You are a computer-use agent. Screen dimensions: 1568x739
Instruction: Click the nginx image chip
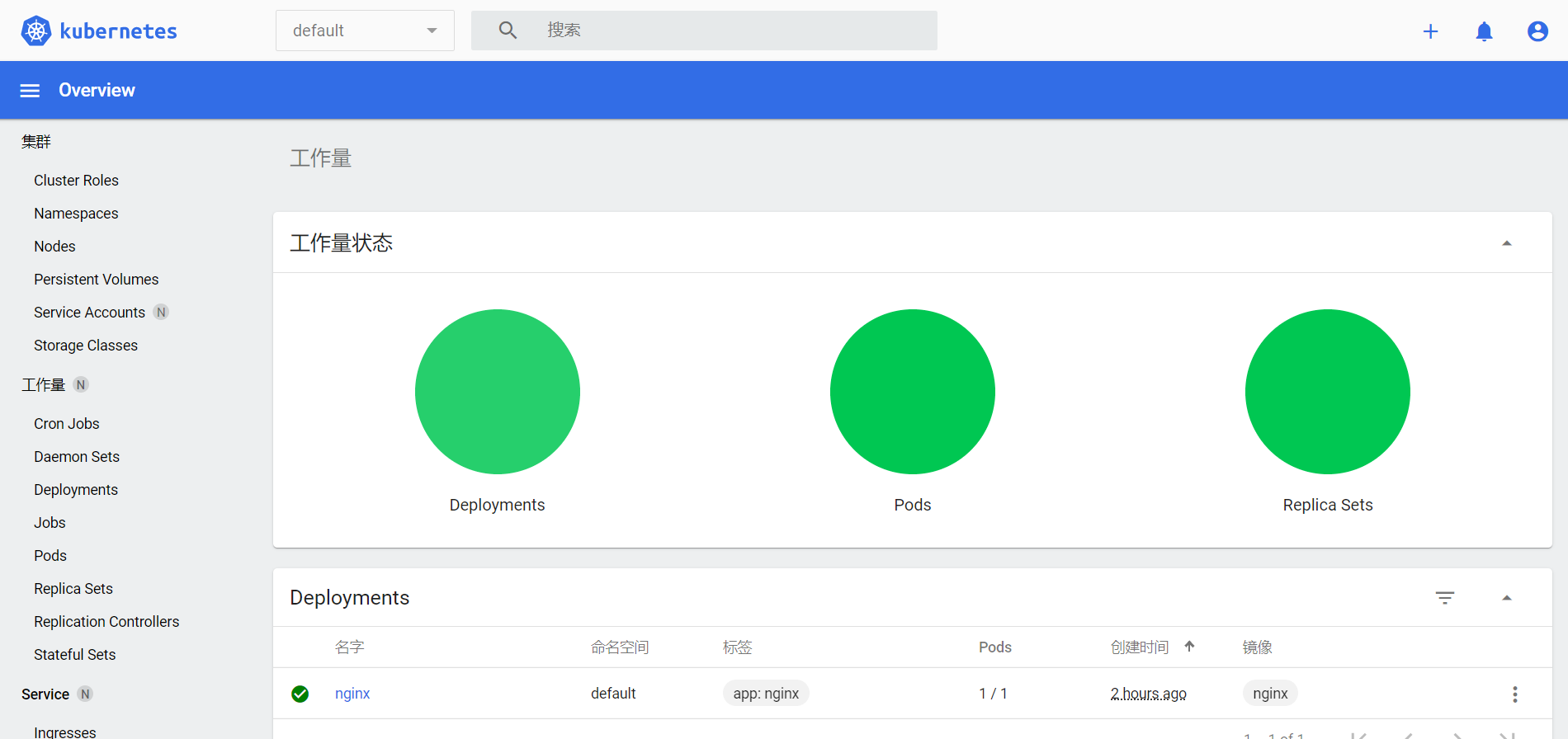(x=1270, y=694)
